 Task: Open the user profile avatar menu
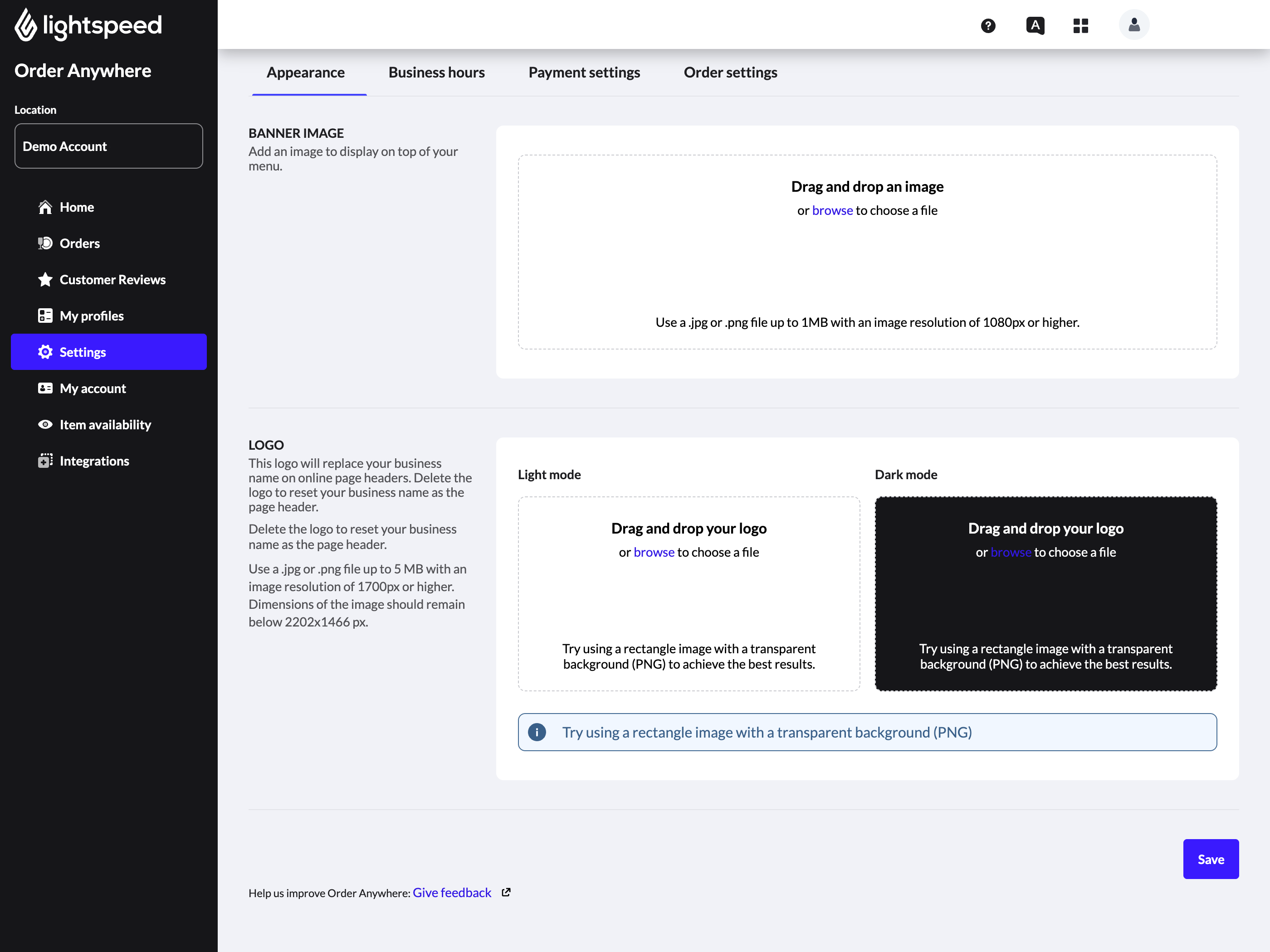[1133, 24]
